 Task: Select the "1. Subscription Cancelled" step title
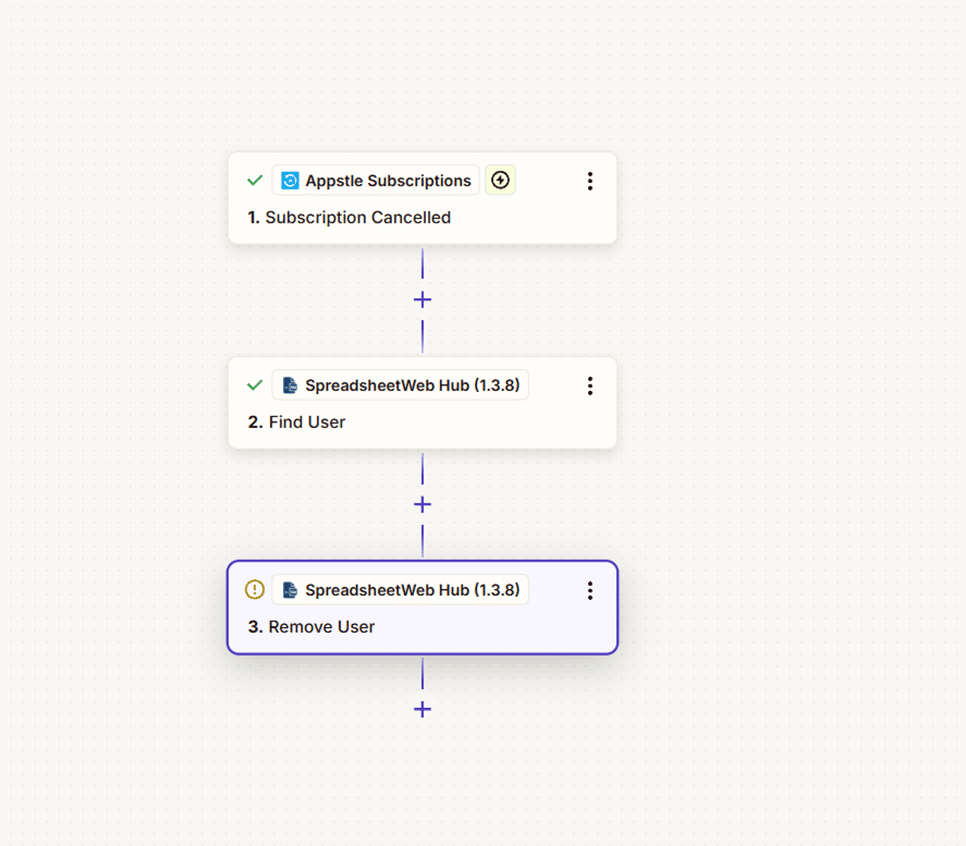pyautogui.click(x=349, y=218)
